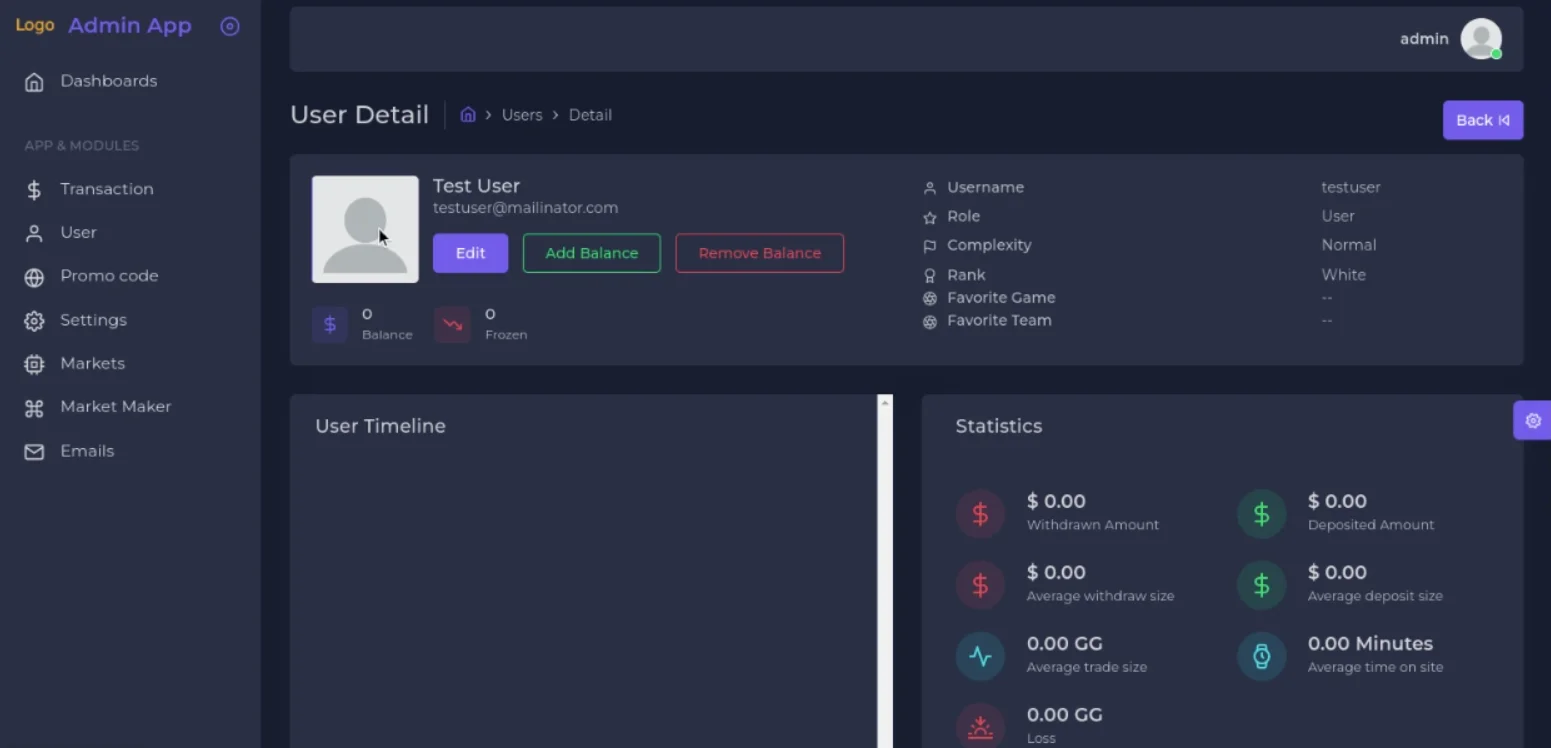
Task: Click the Add Balance button
Action: click(x=591, y=253)
